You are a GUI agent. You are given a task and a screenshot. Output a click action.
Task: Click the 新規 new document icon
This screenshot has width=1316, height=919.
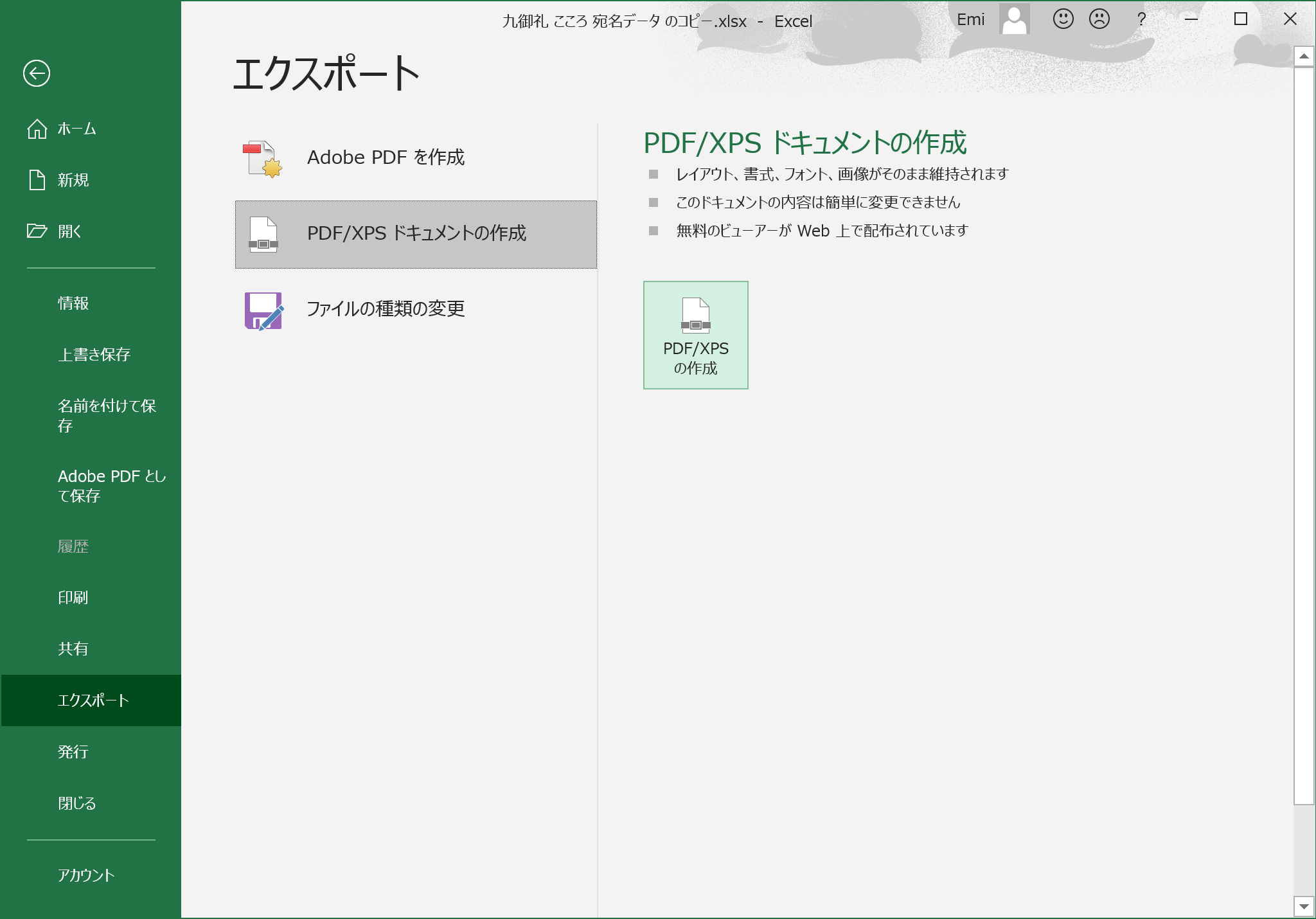[x=37, y=180]
